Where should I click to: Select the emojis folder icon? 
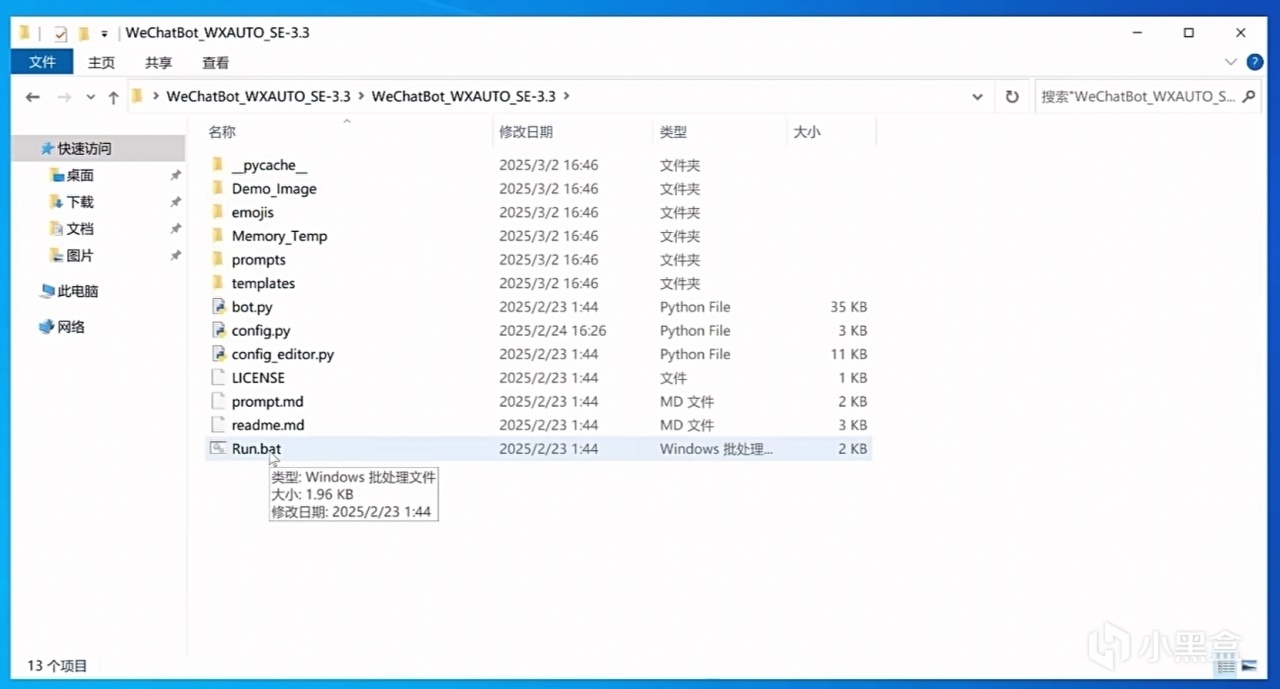click(x=218, y=212)
